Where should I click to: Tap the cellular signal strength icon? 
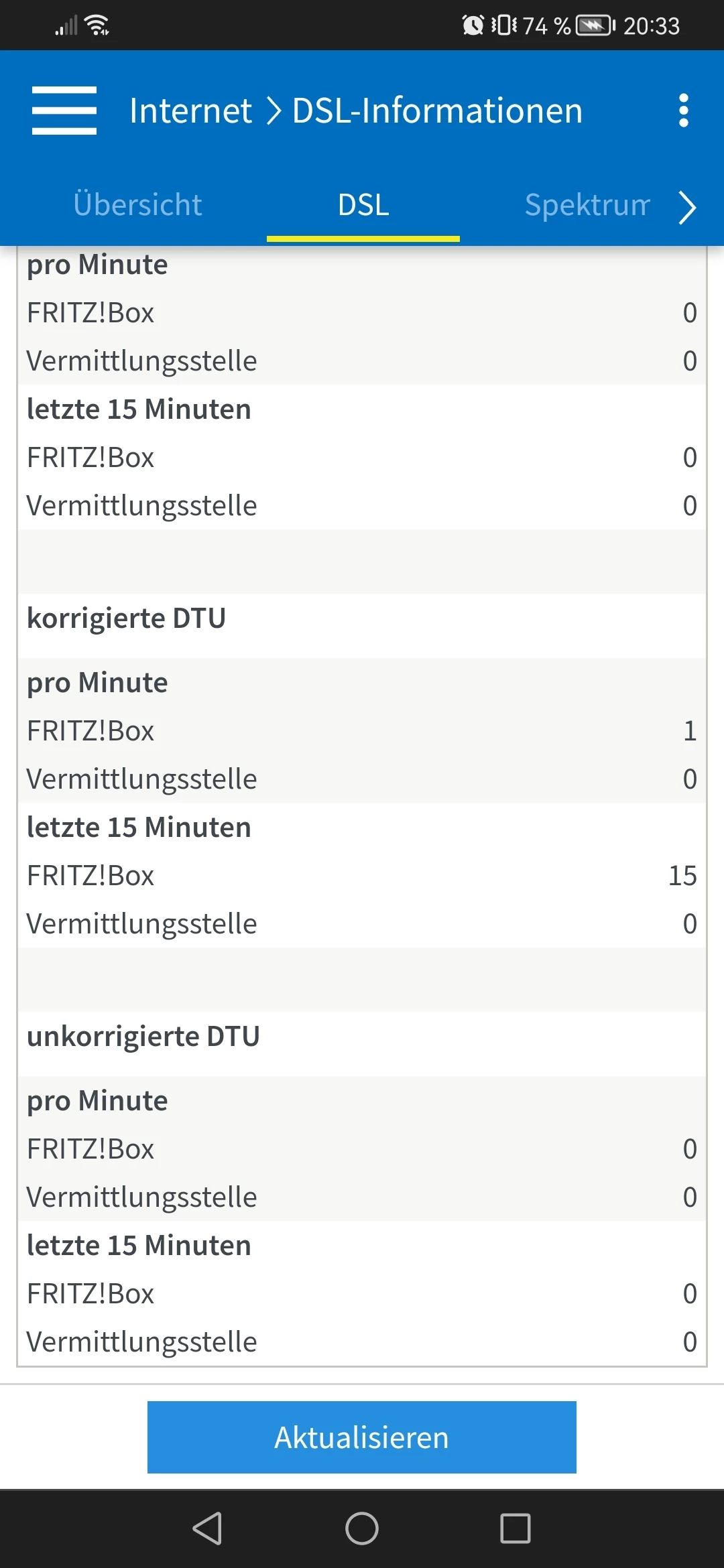point(66,25)
